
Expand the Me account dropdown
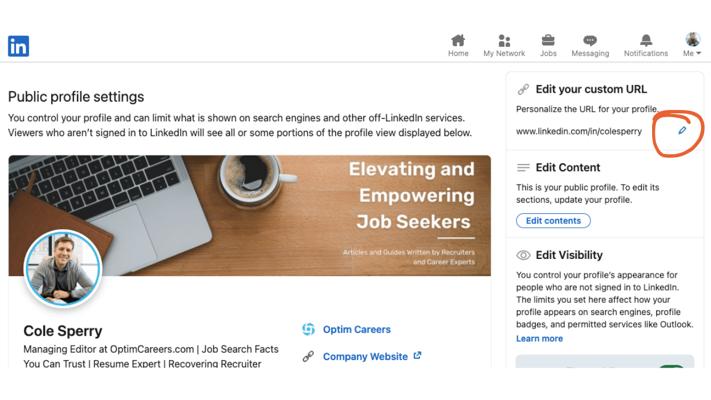692,46
